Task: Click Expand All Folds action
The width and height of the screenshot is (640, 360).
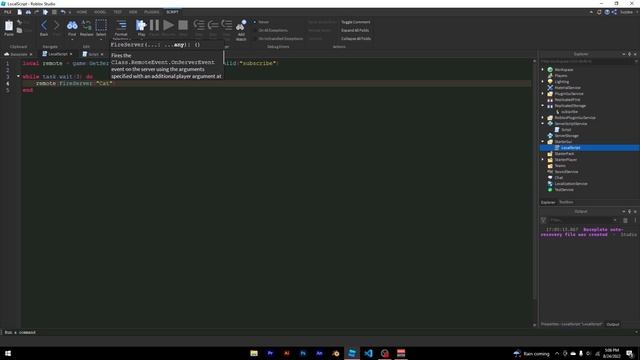Action: tap(355, 30)
